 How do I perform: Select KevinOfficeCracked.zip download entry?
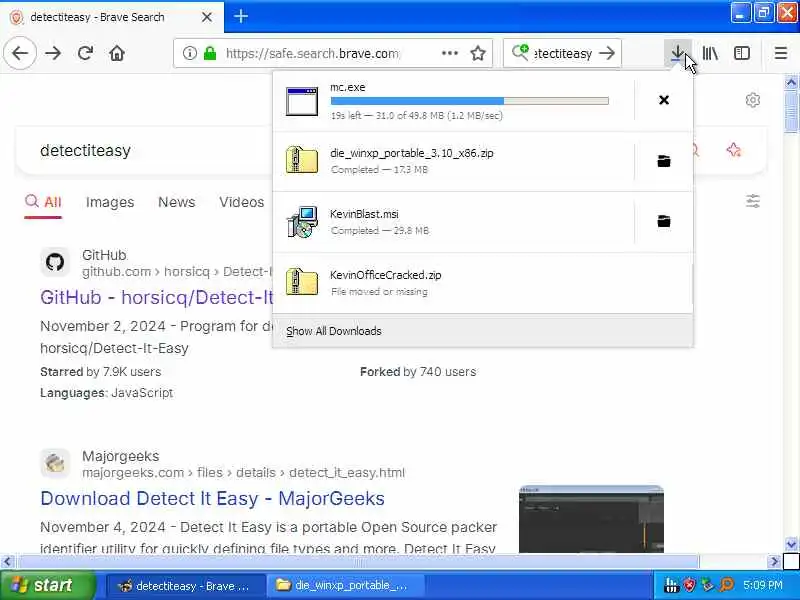click(483, 283)
